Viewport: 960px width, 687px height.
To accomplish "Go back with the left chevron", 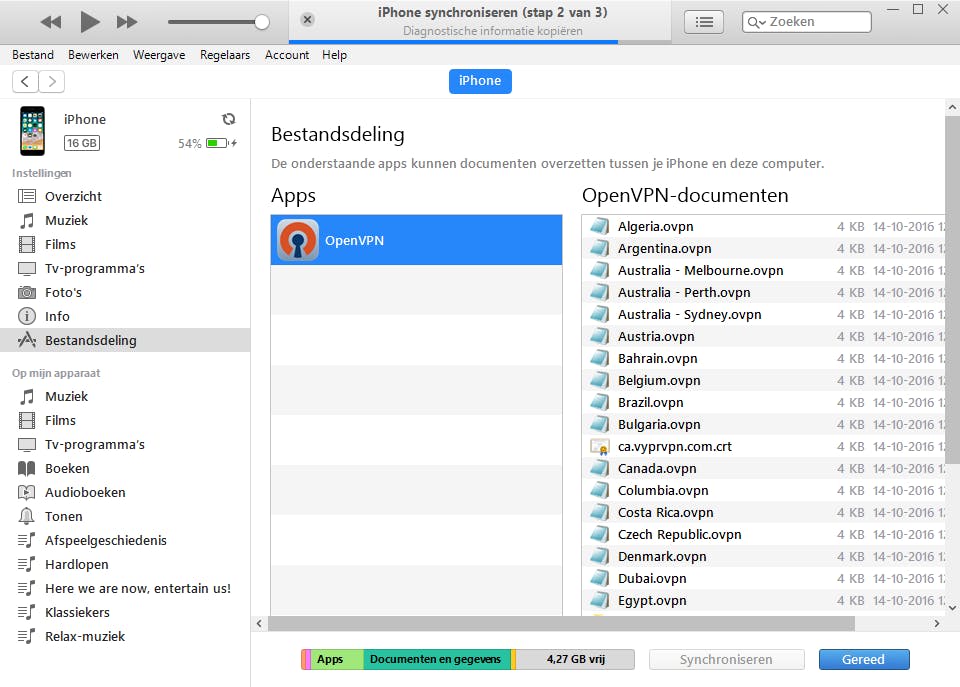I will coord(25,81).
